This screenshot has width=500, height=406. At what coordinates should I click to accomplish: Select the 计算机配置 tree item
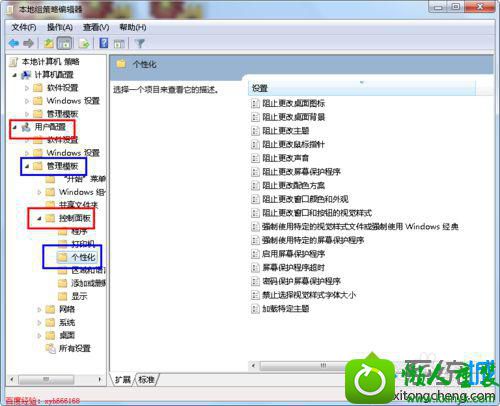coord(54,75)
